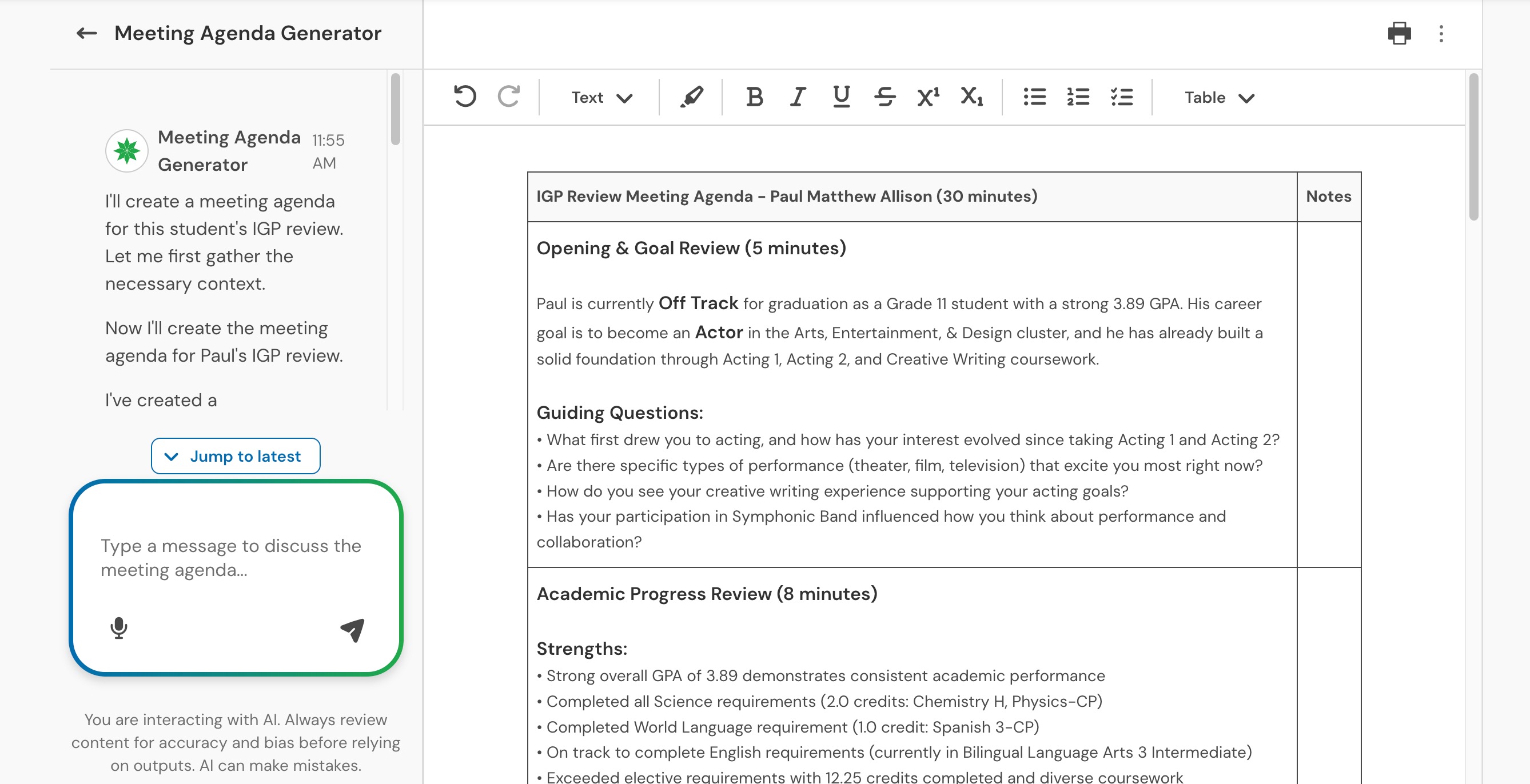Click the Academic Progress Review heading

point(707,594)
